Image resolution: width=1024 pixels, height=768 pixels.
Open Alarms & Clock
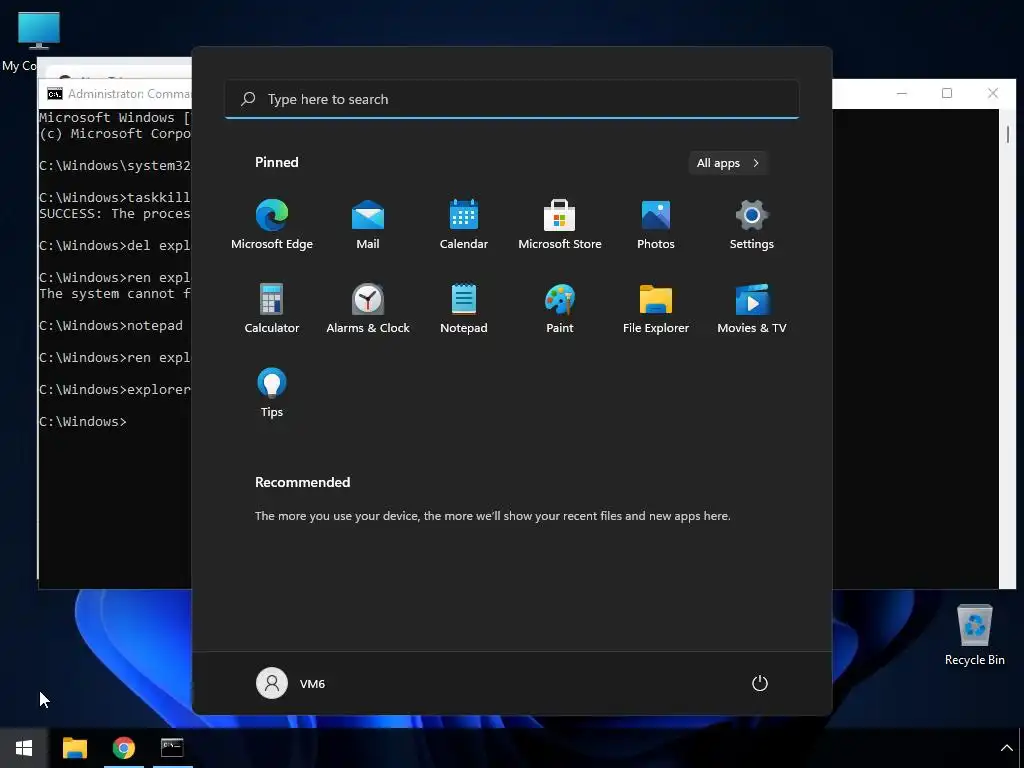coord(368,309)
